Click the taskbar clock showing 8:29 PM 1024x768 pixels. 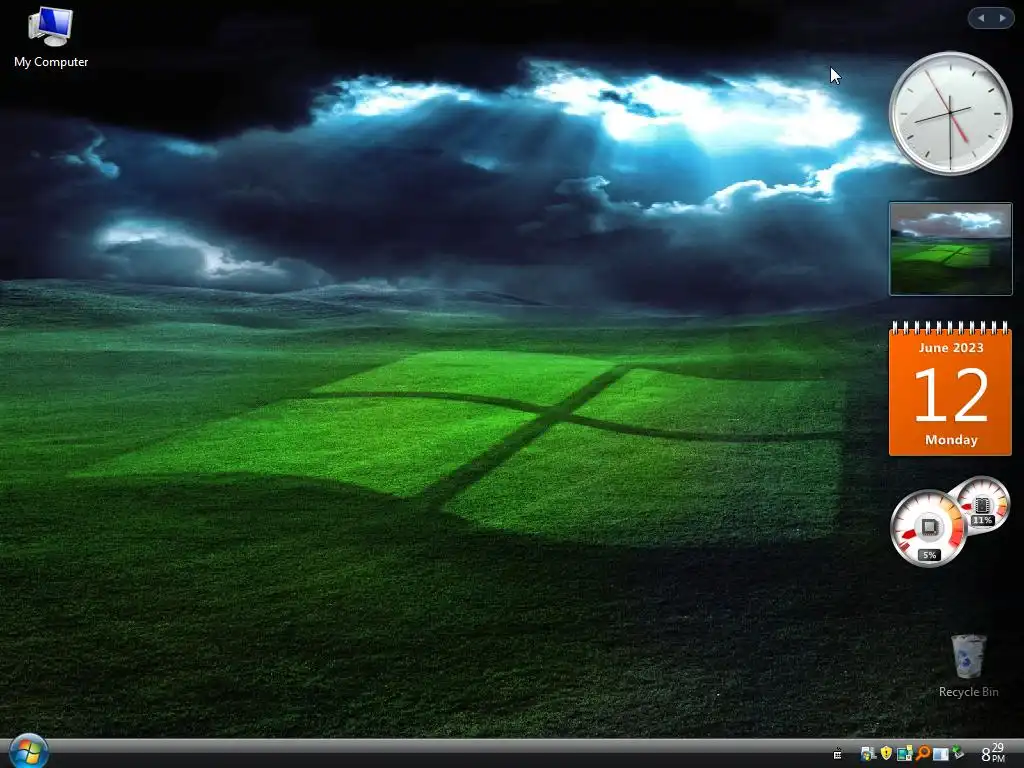[x=993, y=752]
